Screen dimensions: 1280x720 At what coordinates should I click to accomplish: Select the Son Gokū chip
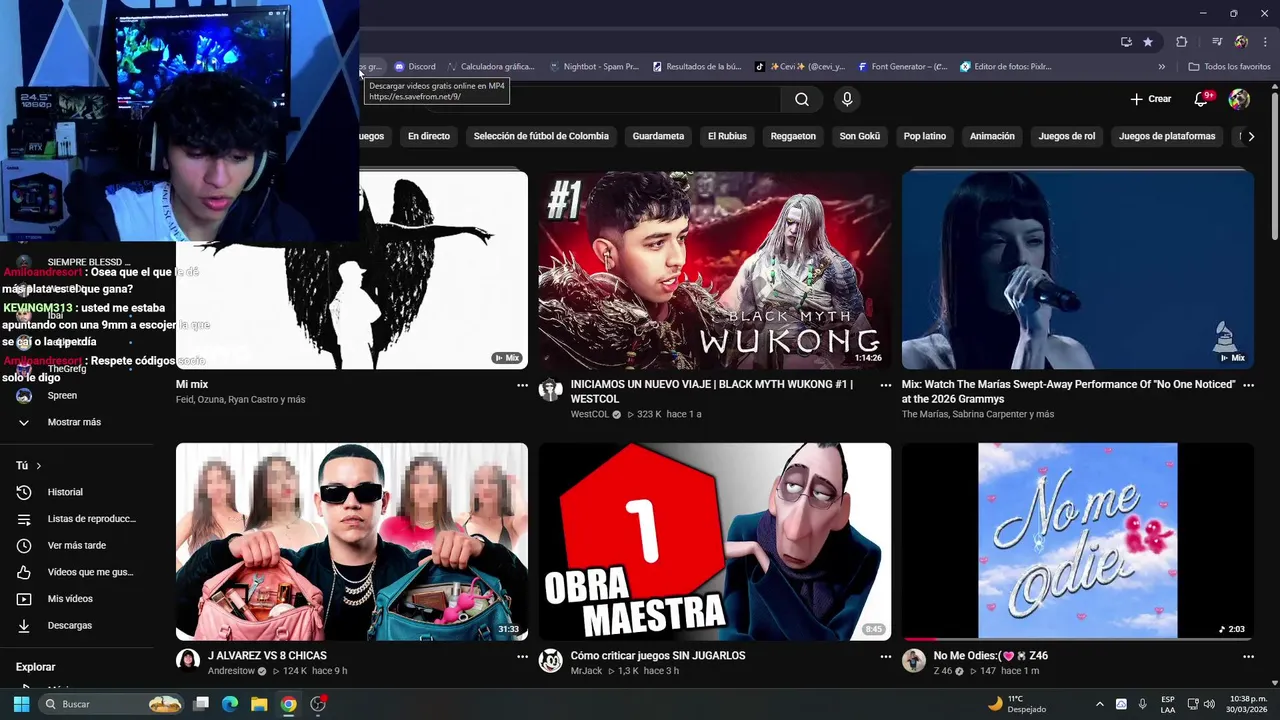pos(860,136)
